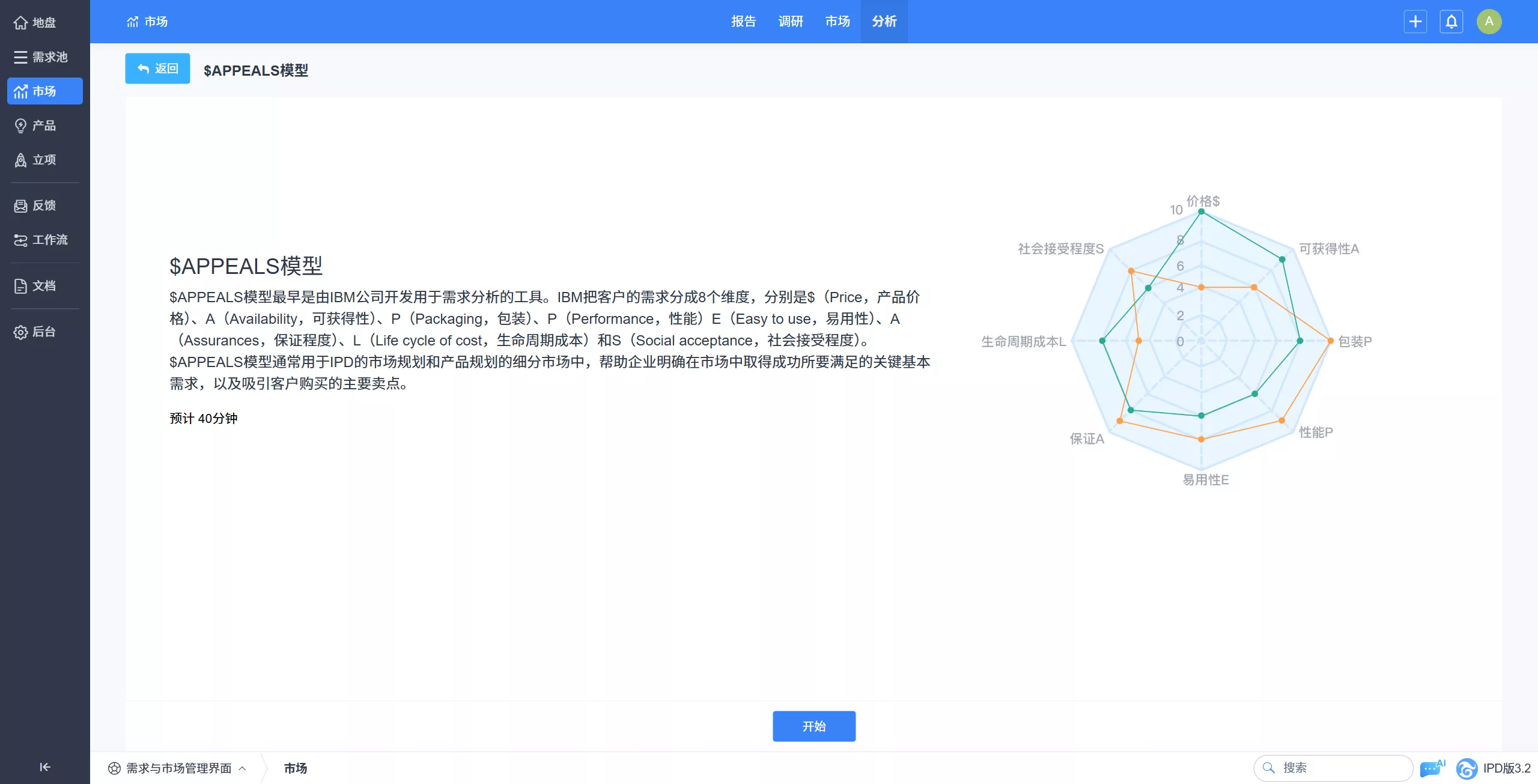Click the 预计 40分钟 estimate text
This screenshot has height=784, width=1538.
click(x=204, y=418)
